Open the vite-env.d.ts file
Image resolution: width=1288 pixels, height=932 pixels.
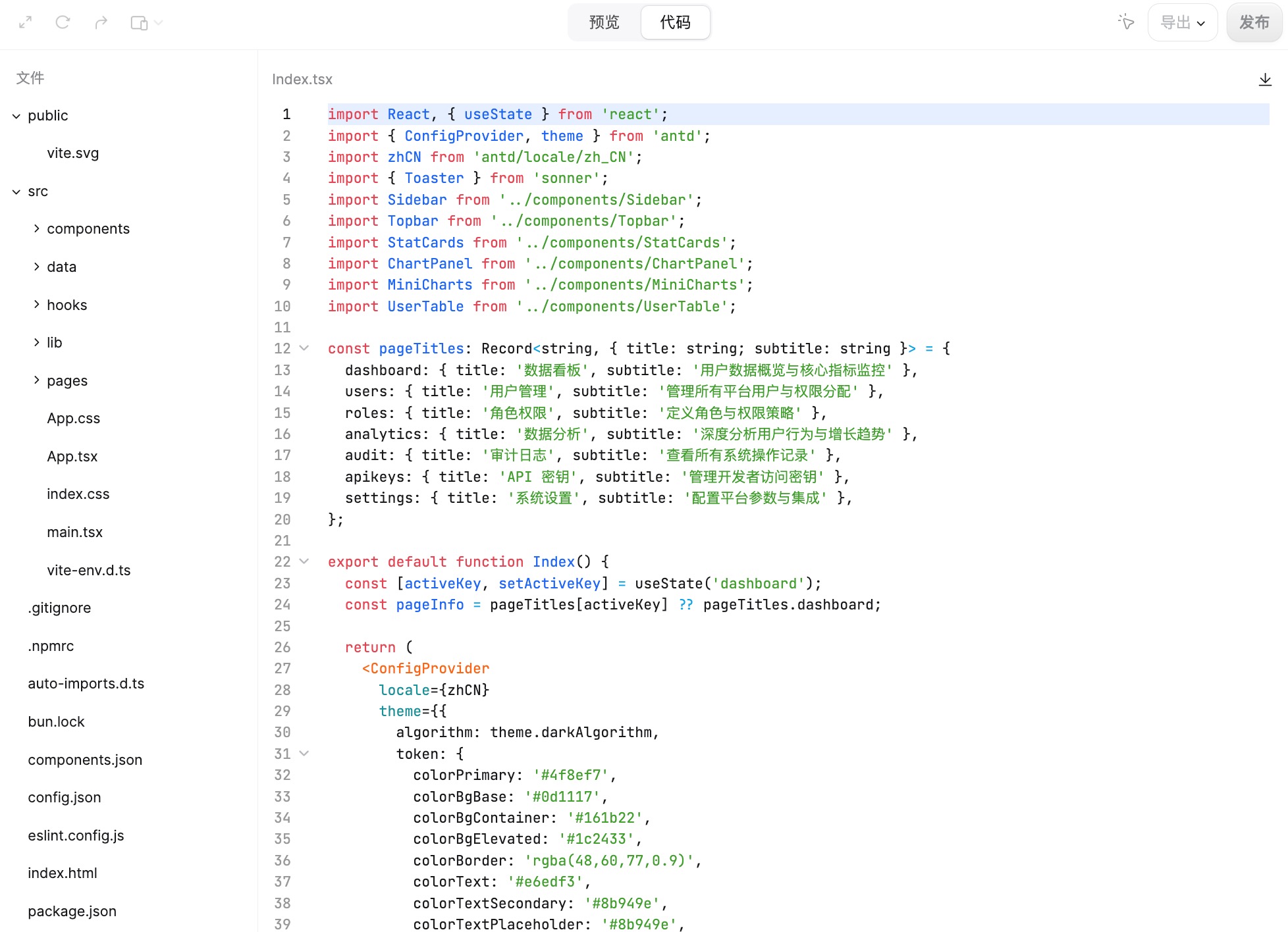[89, 570]
